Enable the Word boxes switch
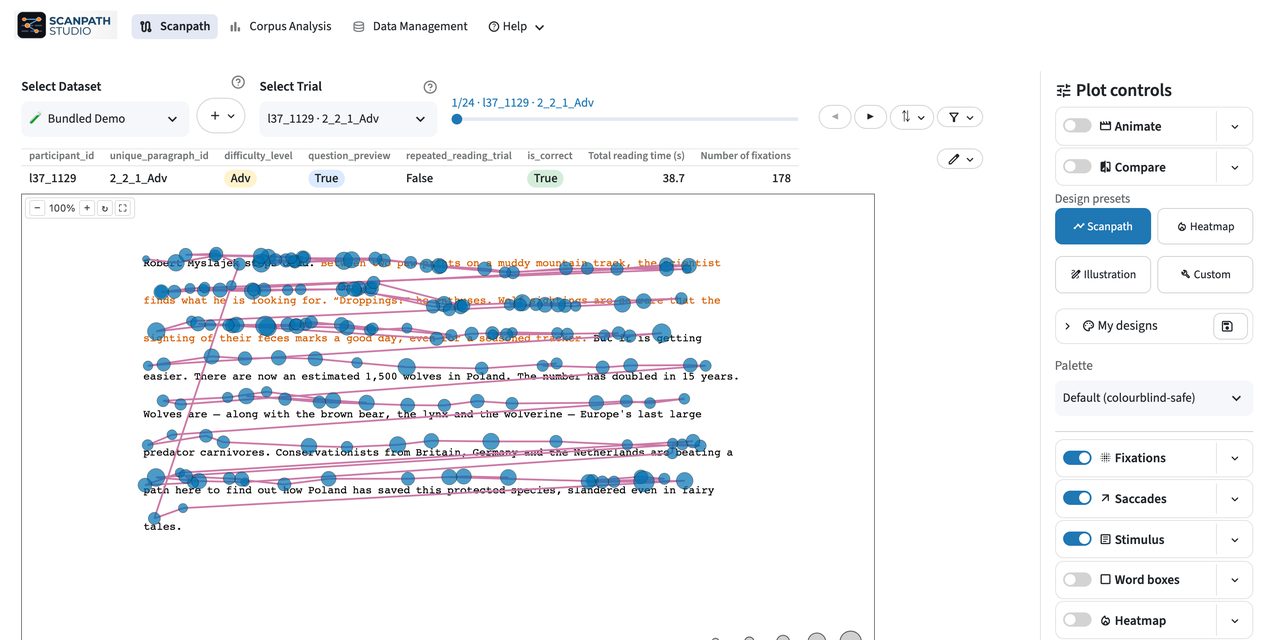Image resolution: width=1280 pixels, height=640 pixels. [x=1077, y=580]
